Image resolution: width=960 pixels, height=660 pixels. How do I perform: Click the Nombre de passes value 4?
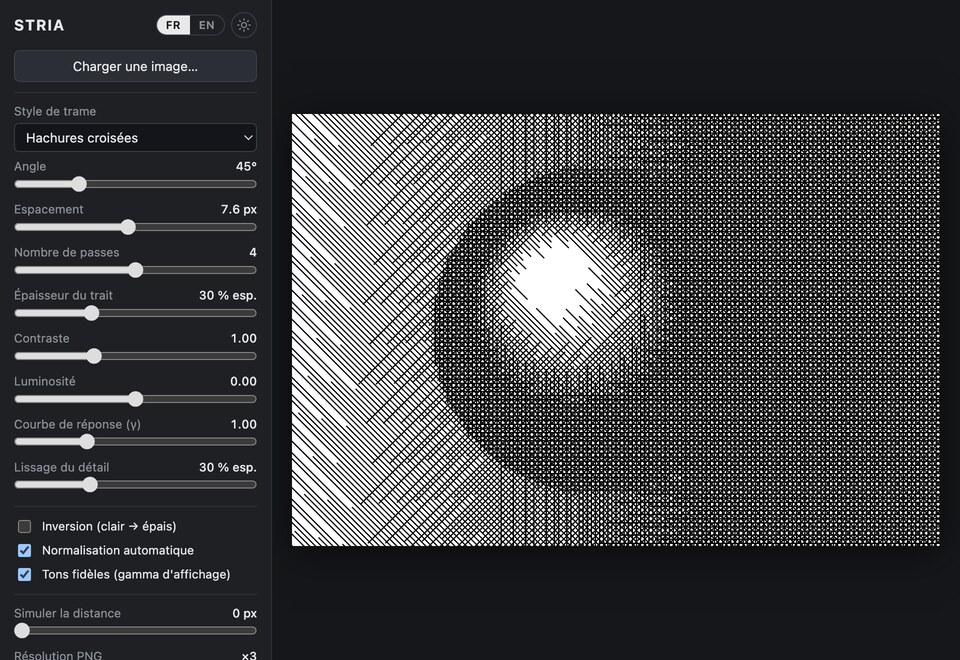tap(253, 252)
